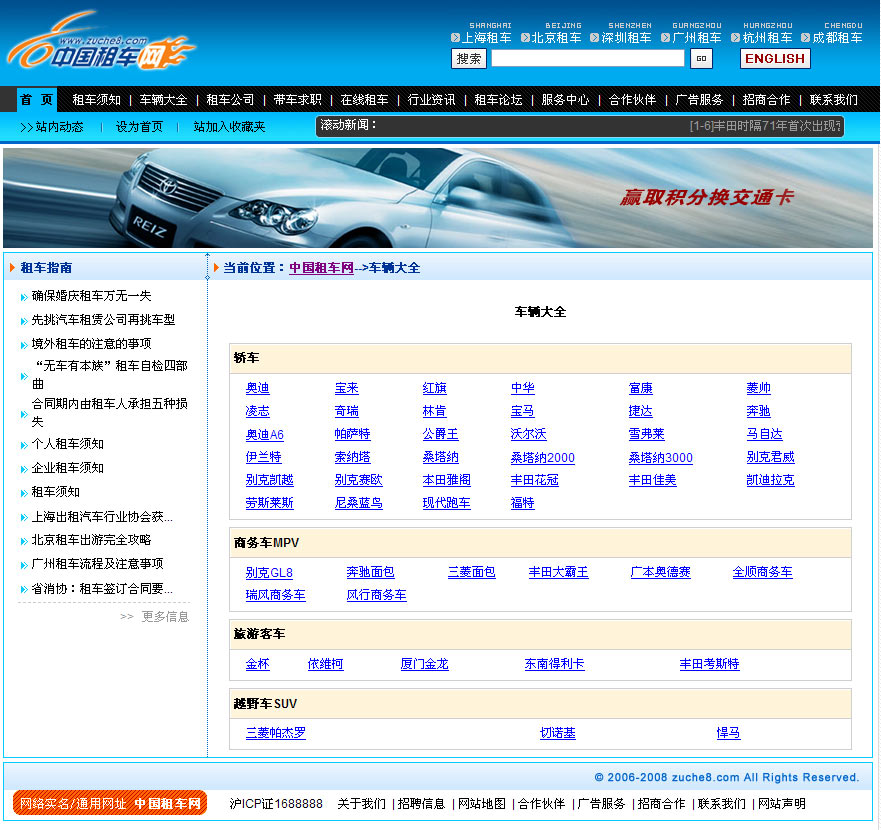The width and height of the screenshot is (881, 830).
Task: Open the 别克GL8 MPV link
Action: [x=269, y=573]
